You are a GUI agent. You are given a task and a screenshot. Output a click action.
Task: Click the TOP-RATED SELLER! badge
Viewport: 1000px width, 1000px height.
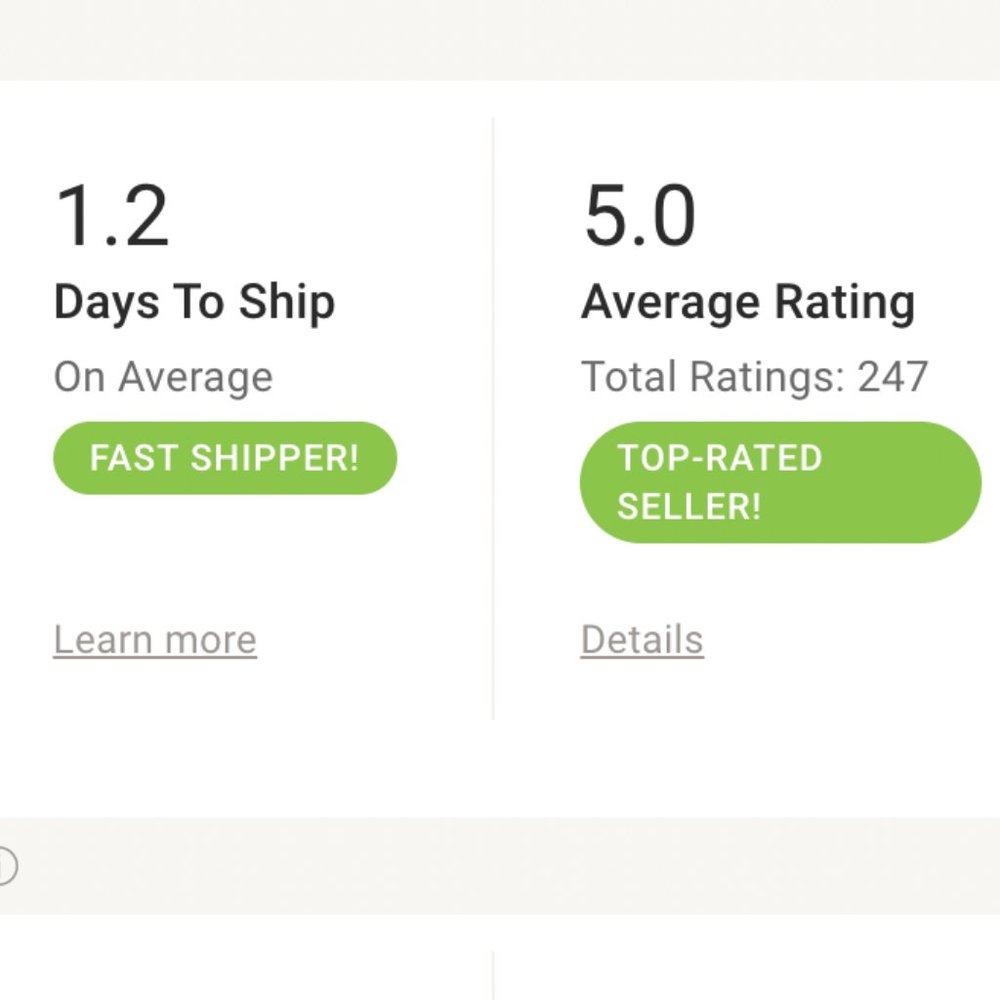pos(780,482)
